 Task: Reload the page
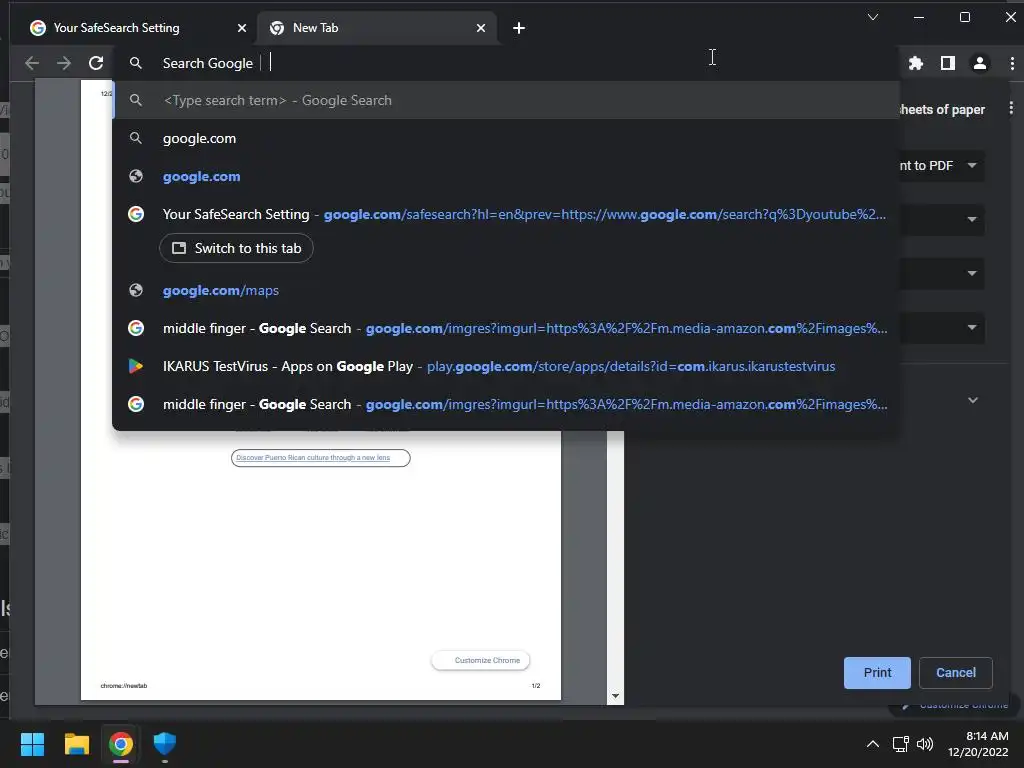tap(96, 63)
